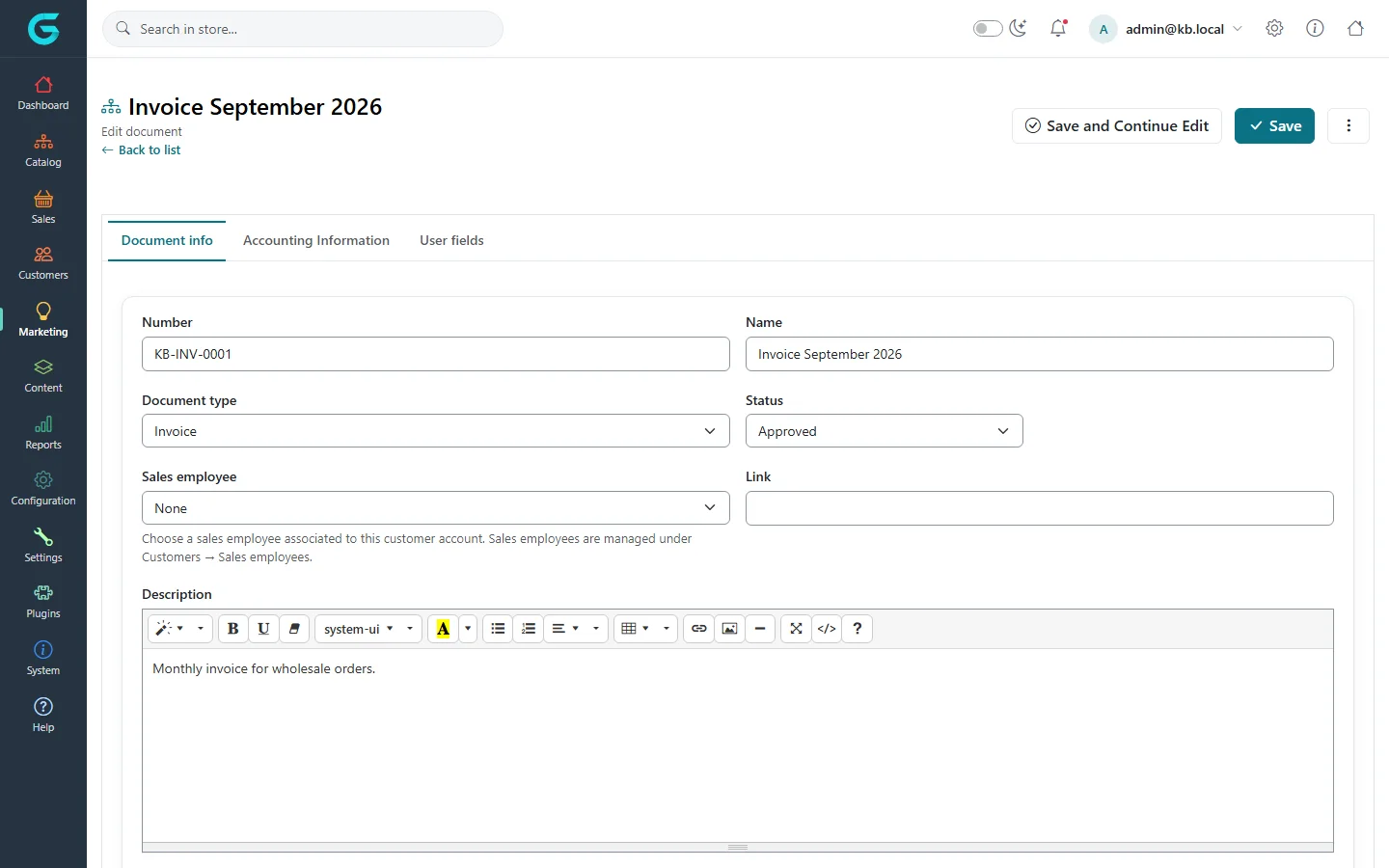Insert a horizontal rule line
Screen dimensions: 1389x868
click(x=760, y=629)
